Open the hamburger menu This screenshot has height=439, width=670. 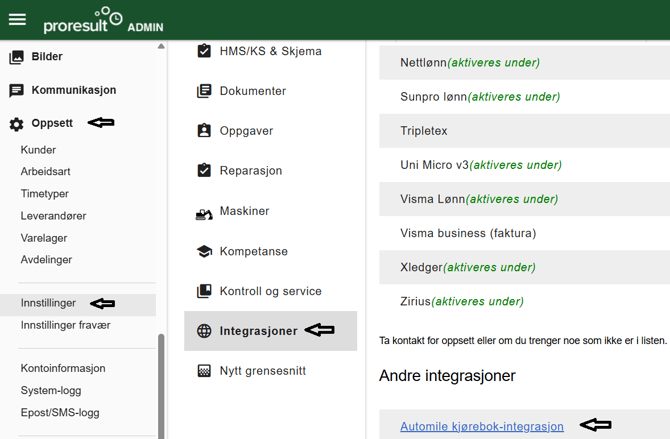coord(17,20)
